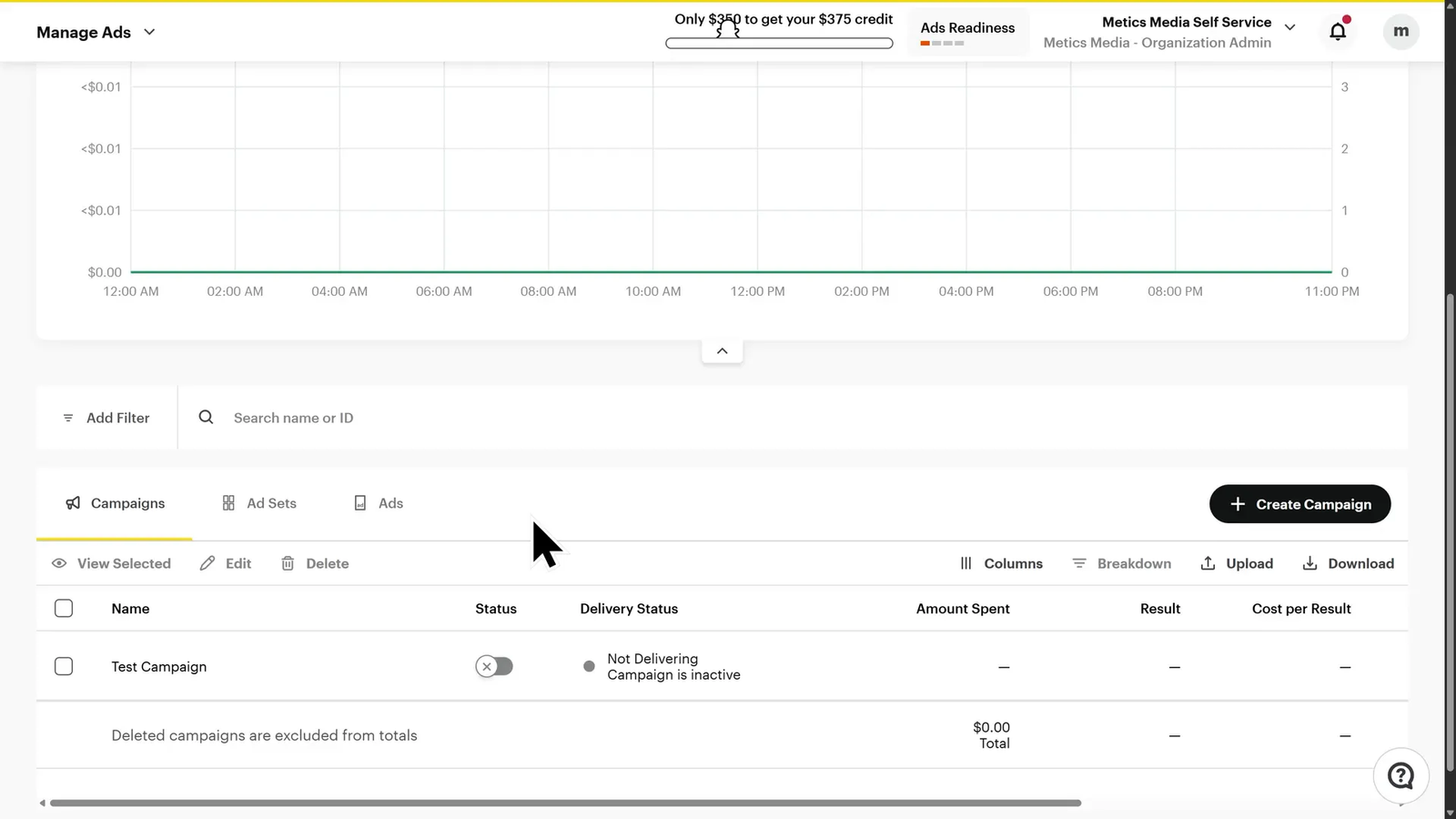Viewport: 1456px width, 819px height.
Task: Select all campaigns with header checkbox
Action: coord(64,608)
